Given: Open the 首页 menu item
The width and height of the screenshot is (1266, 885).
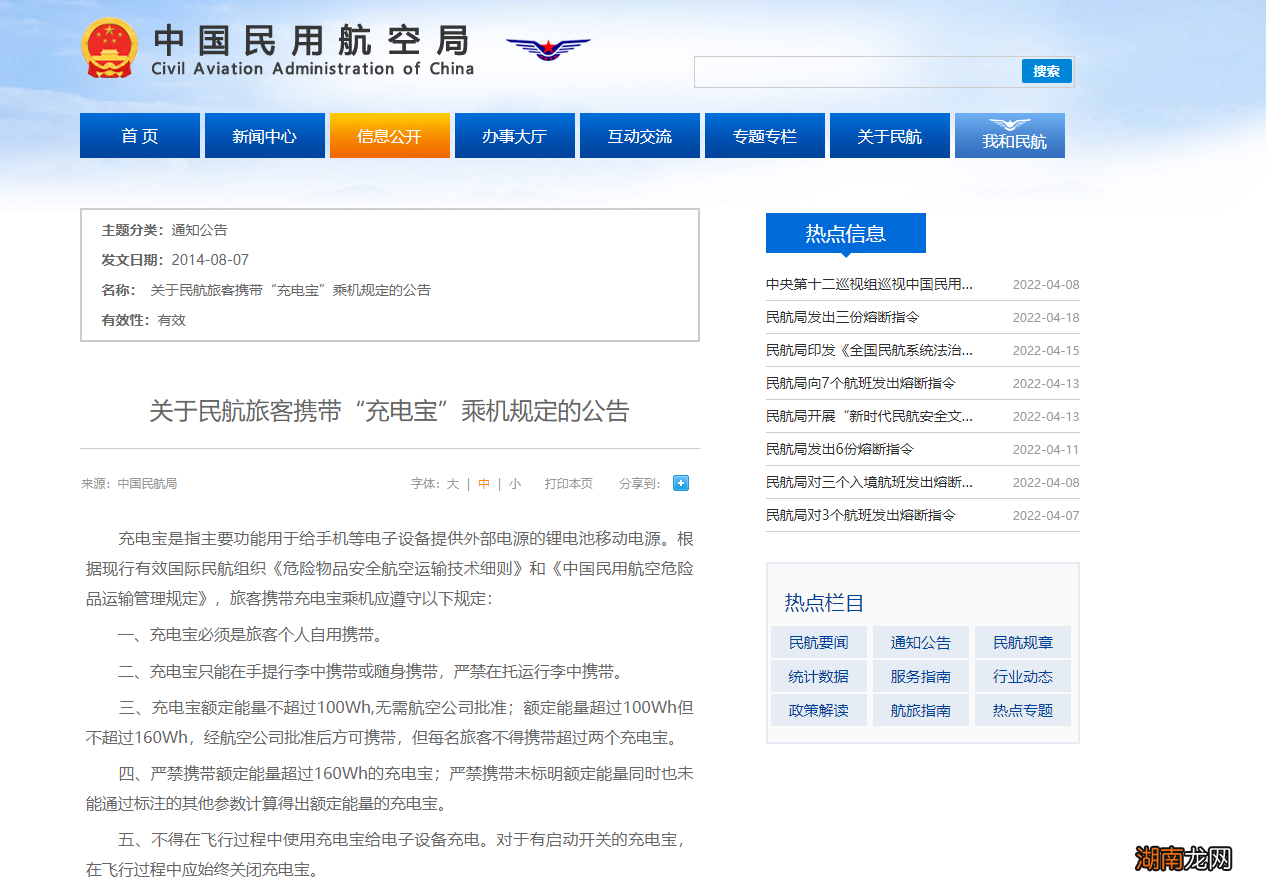Looking at the screenshot, I should point(139,135).
